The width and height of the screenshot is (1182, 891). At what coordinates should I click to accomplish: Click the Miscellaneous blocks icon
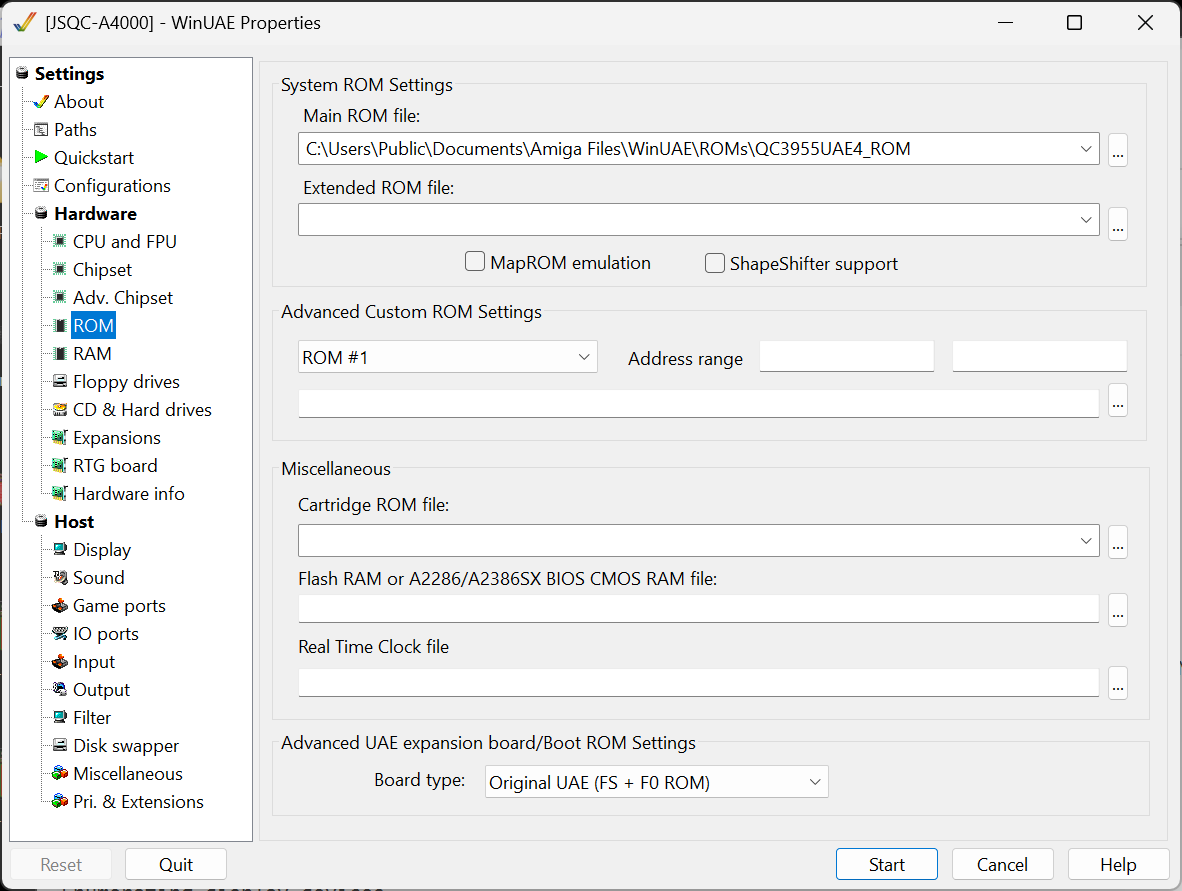pyautogui.click(x=60, y=773)
